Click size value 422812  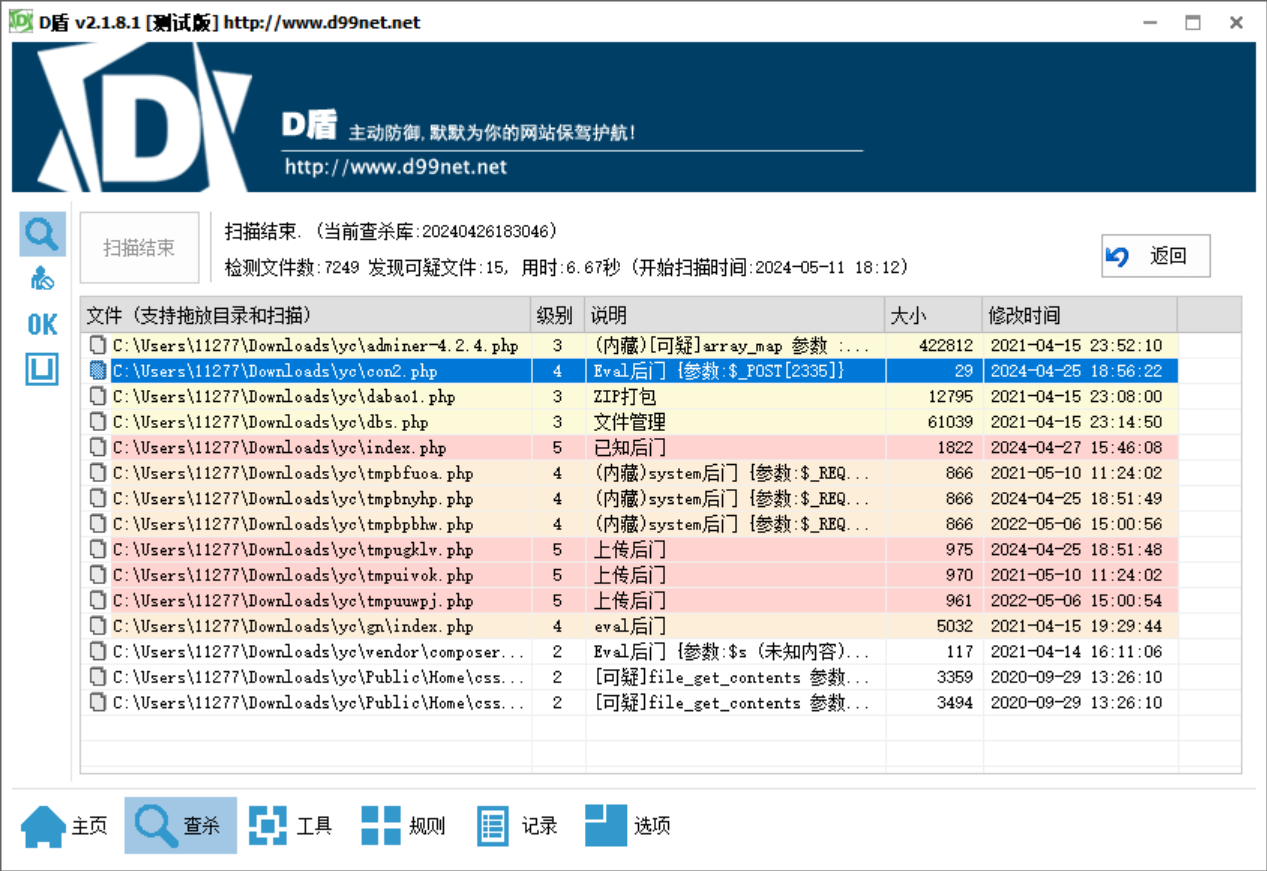tap(945, 346)
